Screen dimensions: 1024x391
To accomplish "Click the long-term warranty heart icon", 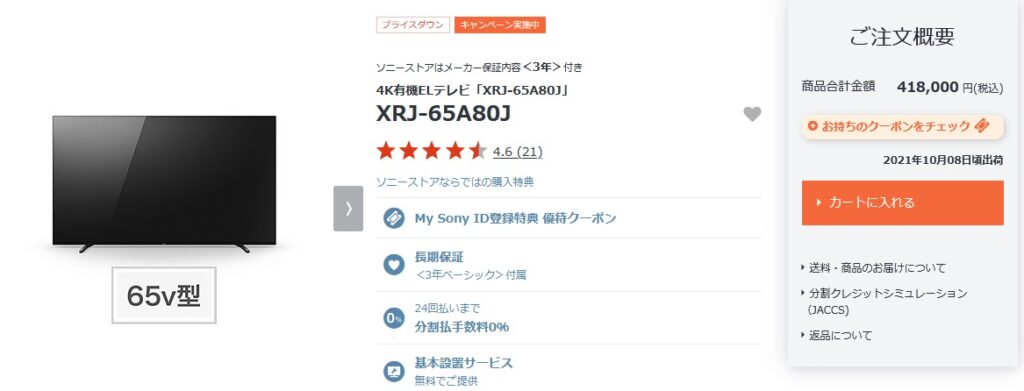I will pyautogui.click(x=394, y=264).
